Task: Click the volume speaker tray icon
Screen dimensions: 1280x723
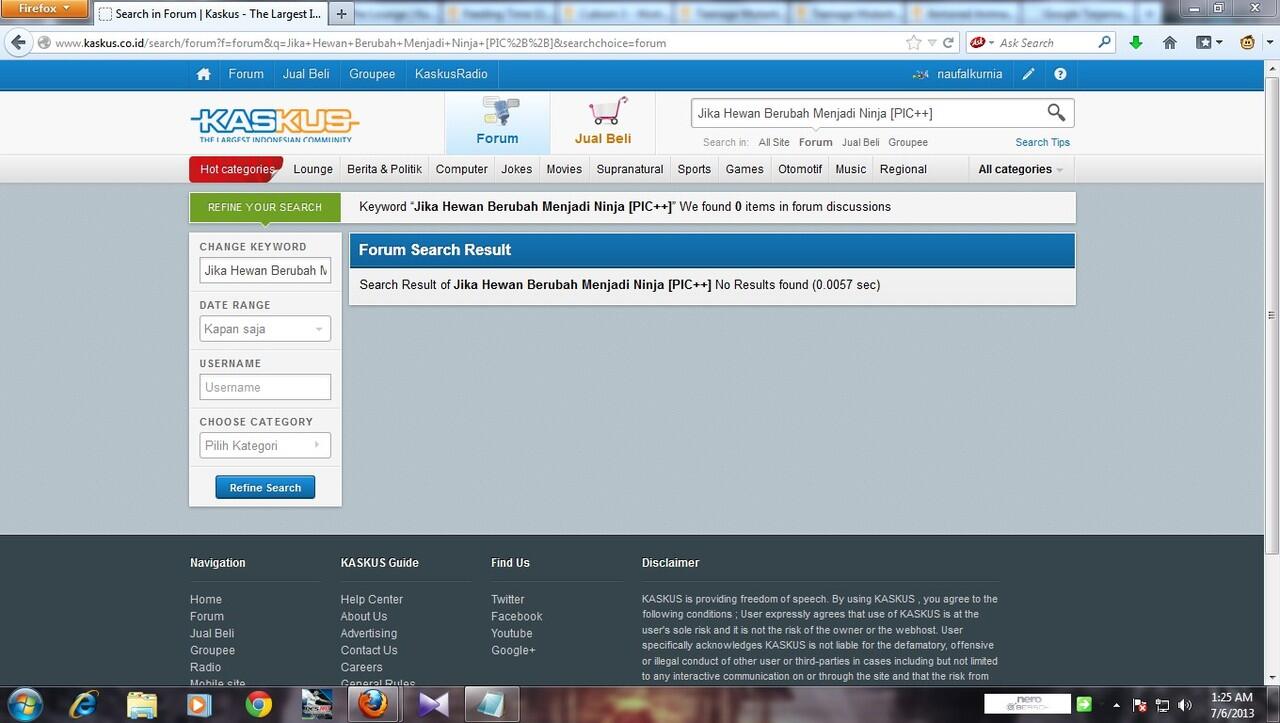Action: point(1184,705)
